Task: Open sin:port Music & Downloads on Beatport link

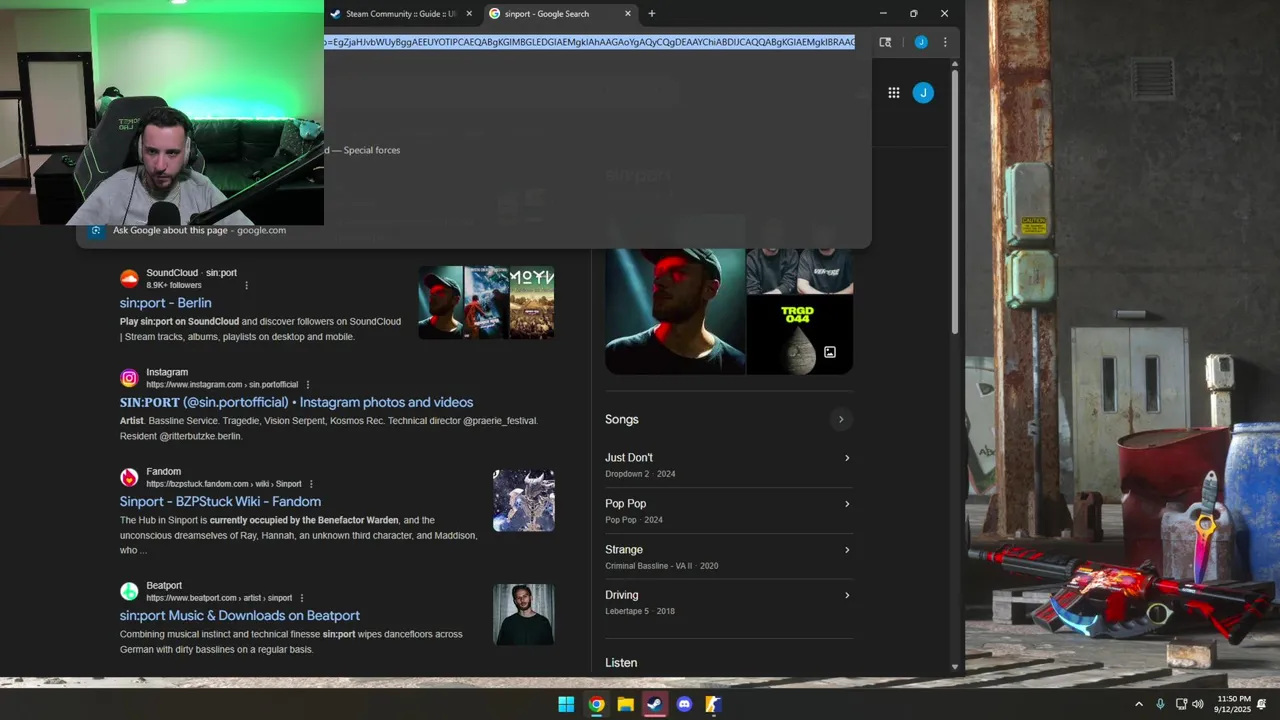Action: click(240, 616)
